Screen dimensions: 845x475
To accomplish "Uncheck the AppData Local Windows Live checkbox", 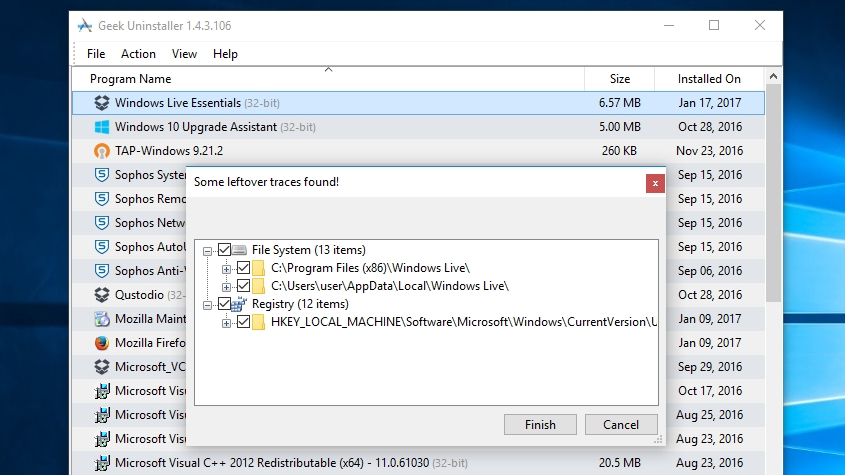I will coord(244,286).
